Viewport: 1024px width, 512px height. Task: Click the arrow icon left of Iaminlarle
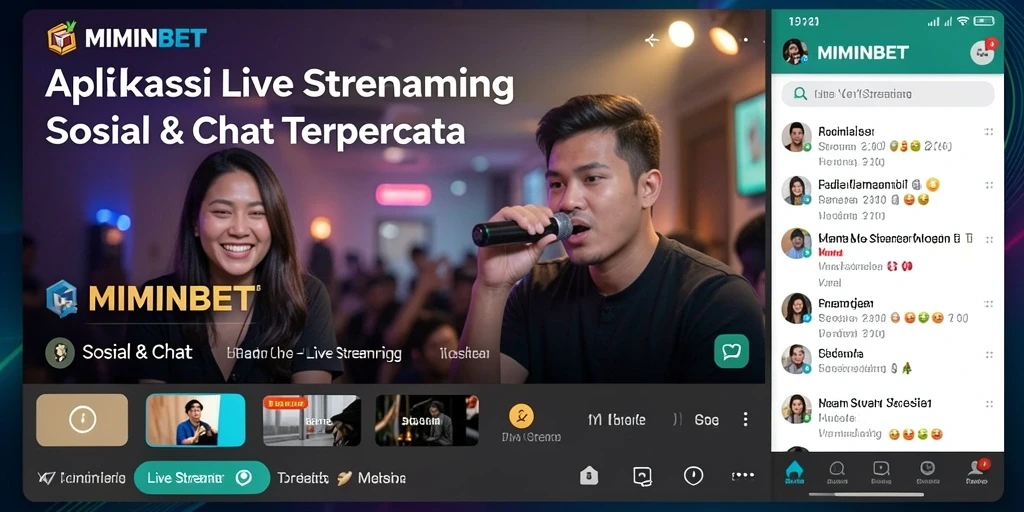point(47,478)
